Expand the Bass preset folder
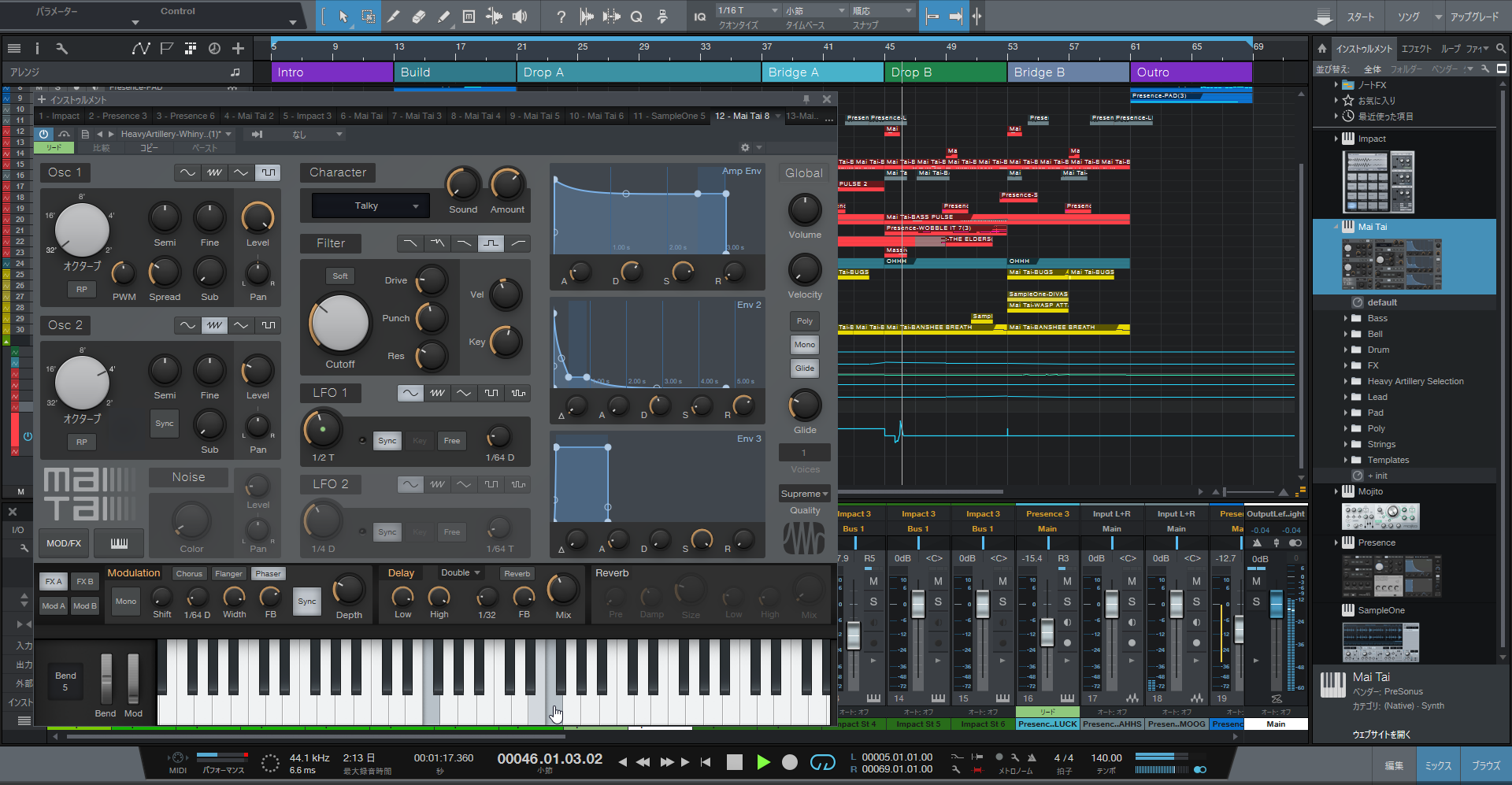This screenshot has height=785, width=1512. coord(1346,318)
